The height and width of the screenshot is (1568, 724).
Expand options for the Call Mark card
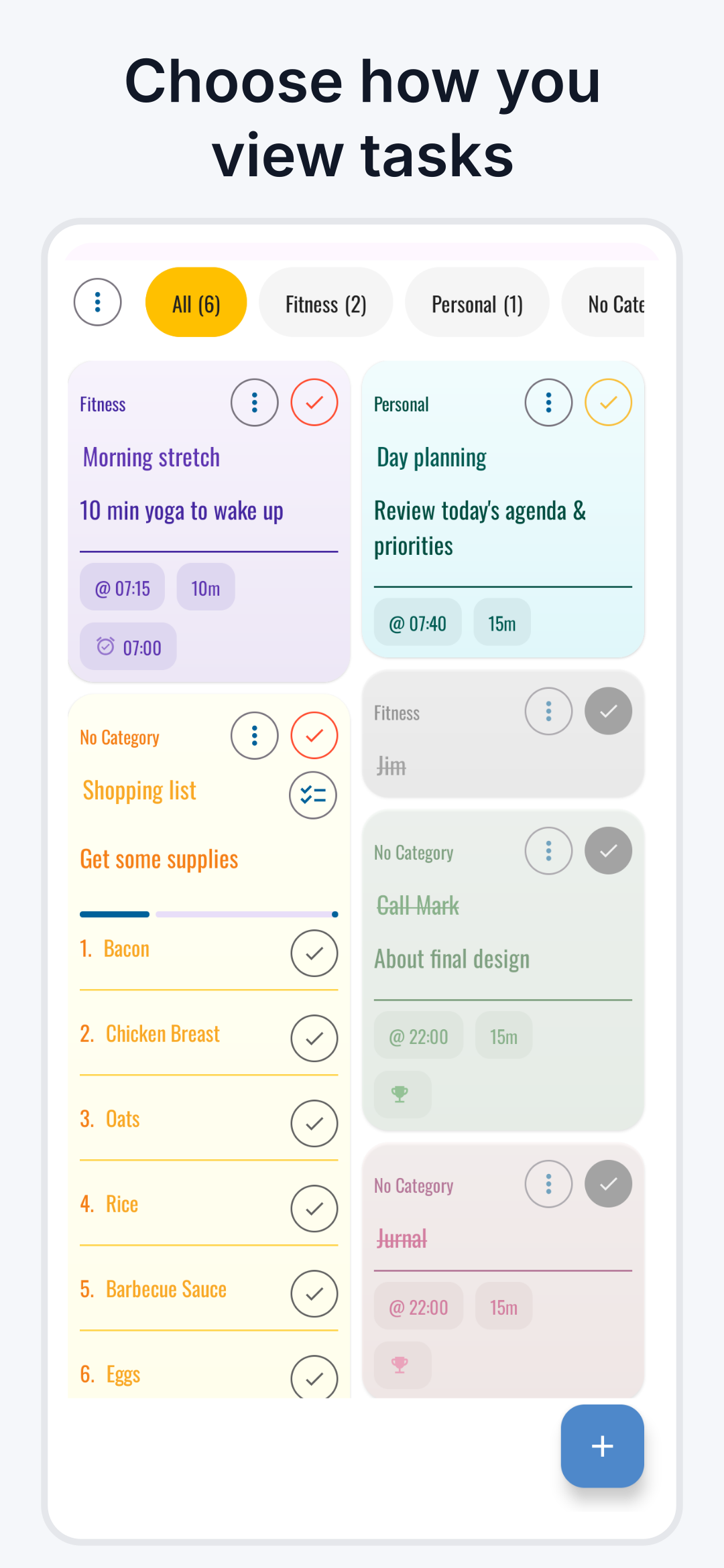coord(548,851)
